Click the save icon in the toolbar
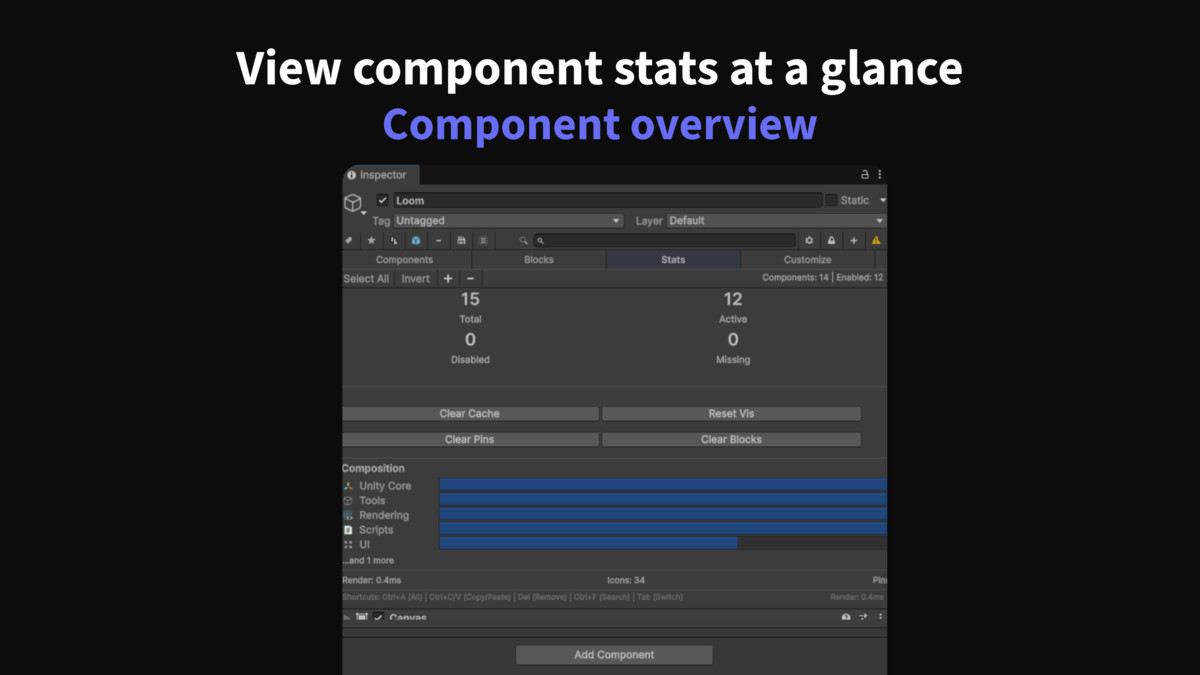The image size is (1200, 675). [x=461, y=240]
